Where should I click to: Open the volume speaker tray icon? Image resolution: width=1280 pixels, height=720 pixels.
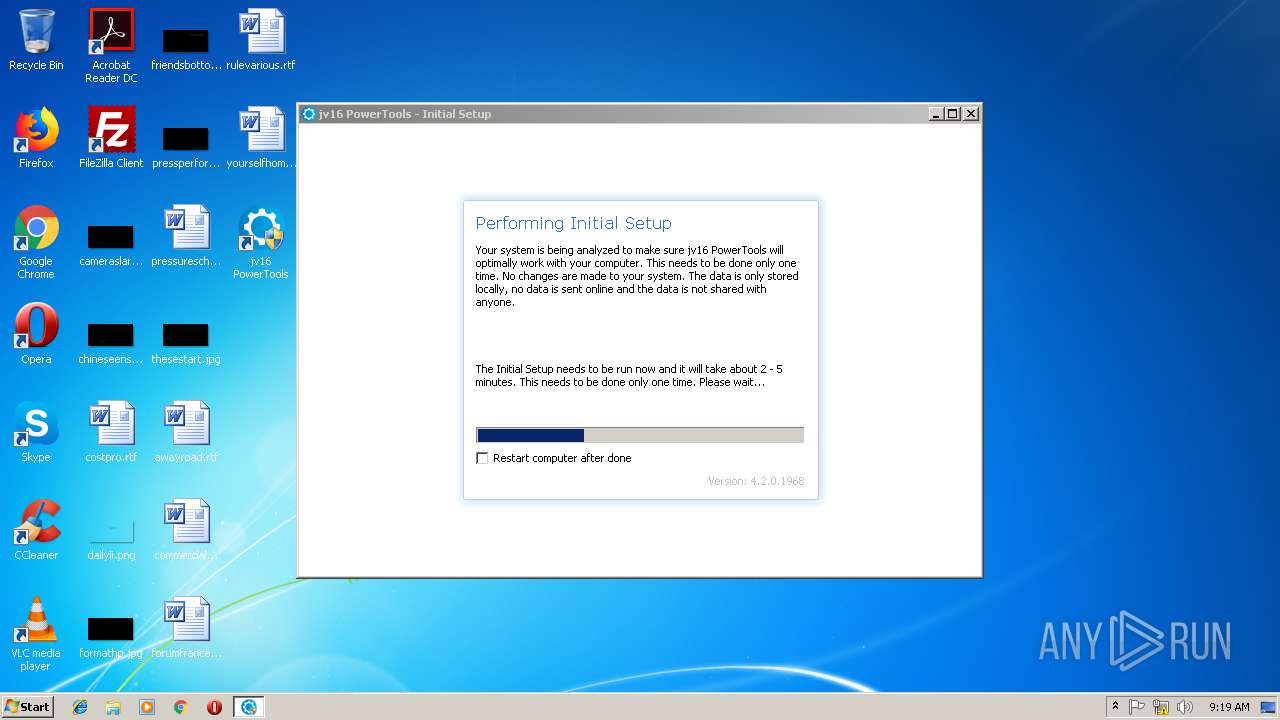tap(1185, 707)
